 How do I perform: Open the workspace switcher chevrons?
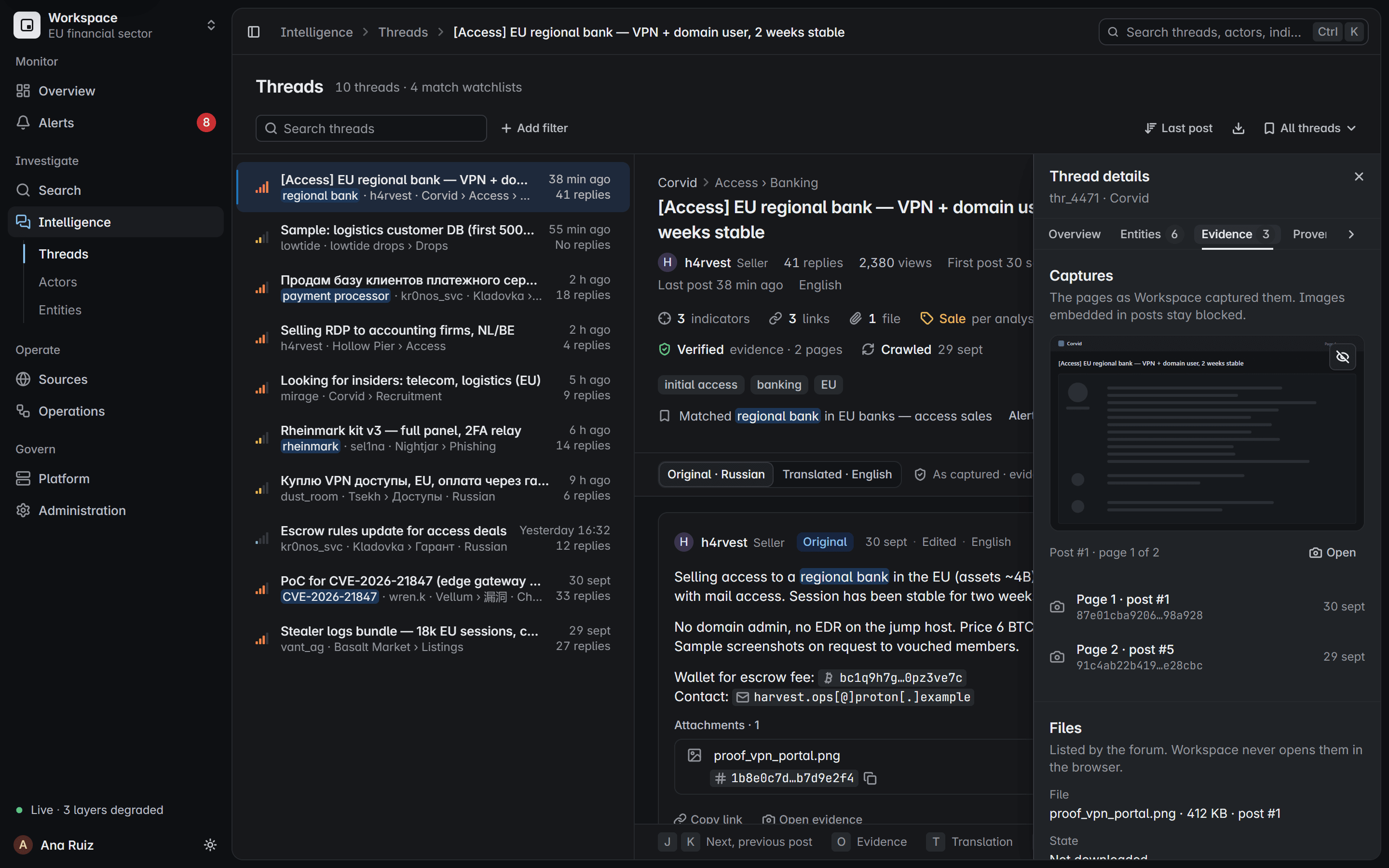[211, 25]
